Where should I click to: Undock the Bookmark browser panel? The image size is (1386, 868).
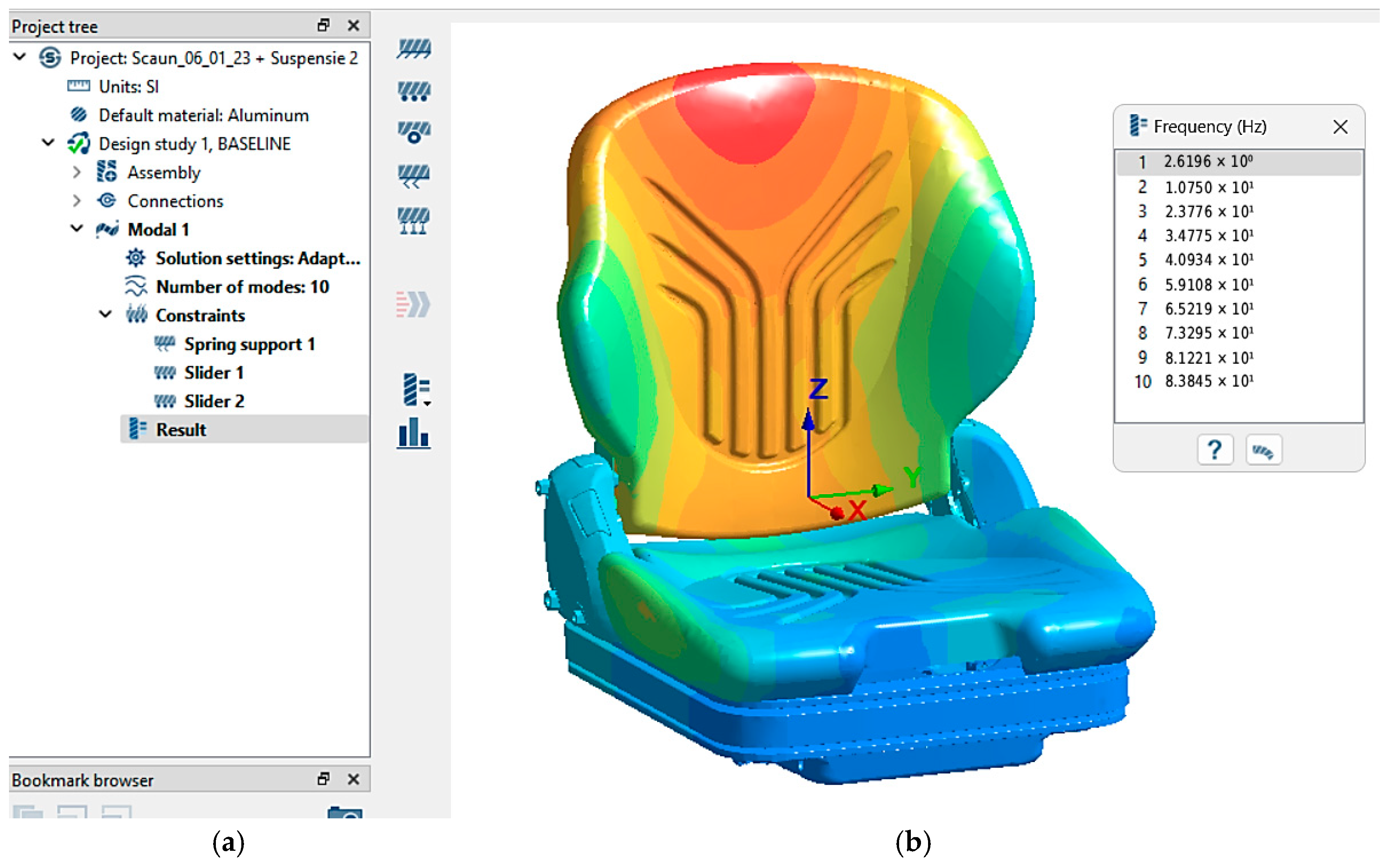tap(324, 779)
